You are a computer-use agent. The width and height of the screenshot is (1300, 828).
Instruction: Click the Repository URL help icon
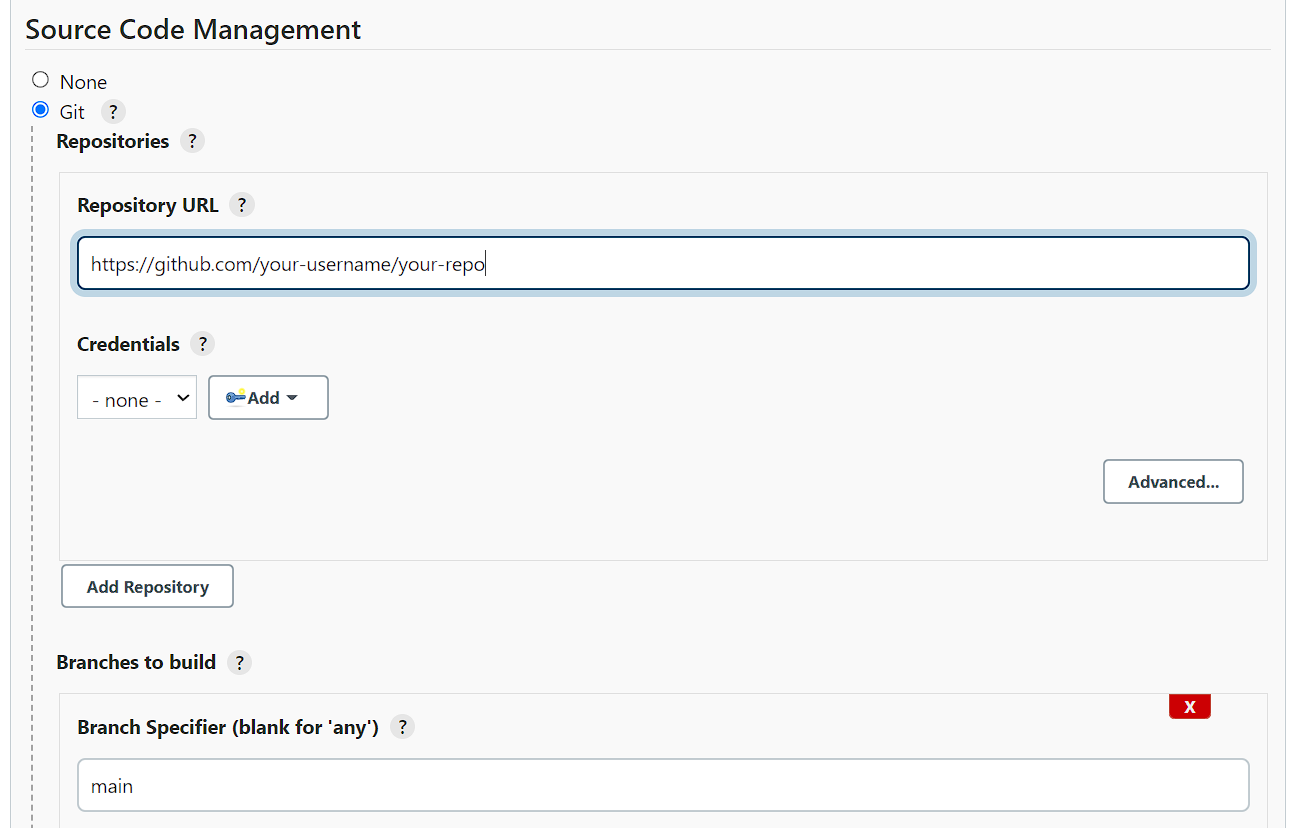(x=241, y=205)
